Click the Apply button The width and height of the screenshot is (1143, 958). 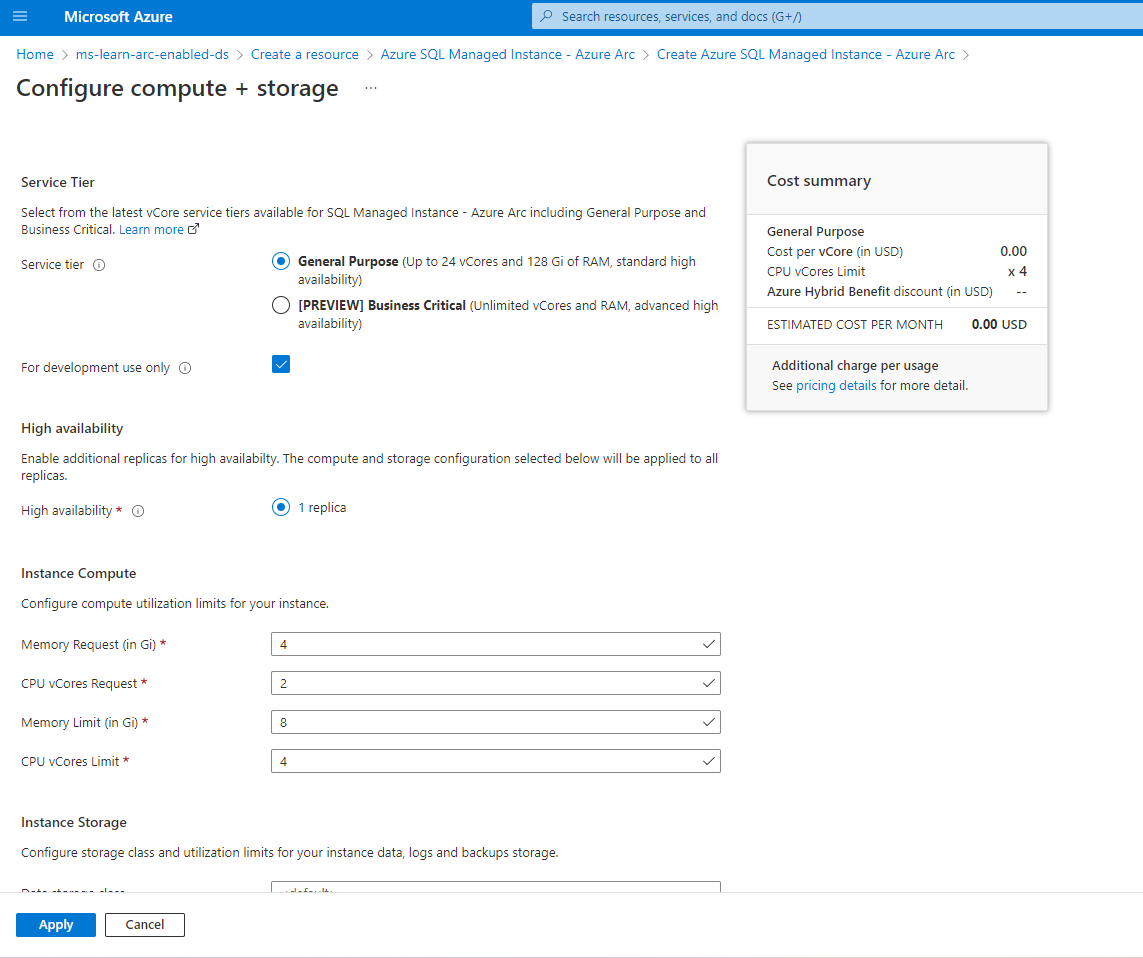(x=56, y=924)
